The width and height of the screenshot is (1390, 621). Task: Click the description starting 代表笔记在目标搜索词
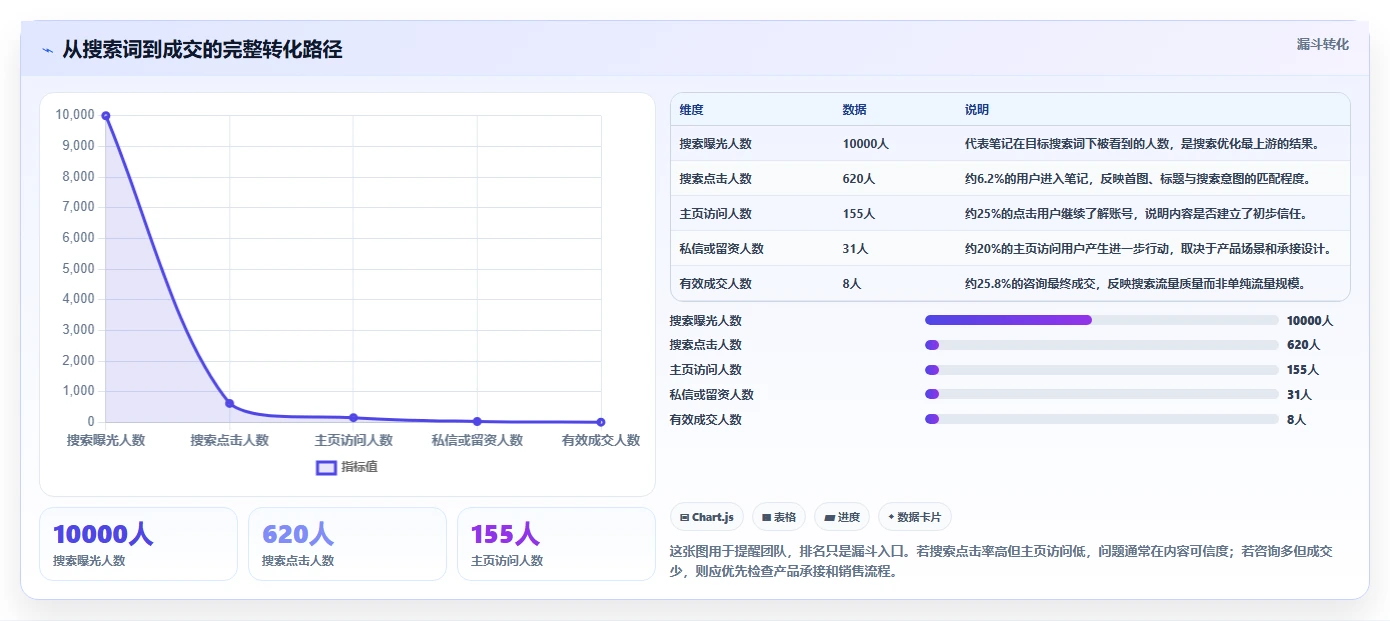(x=1142, y=144)
